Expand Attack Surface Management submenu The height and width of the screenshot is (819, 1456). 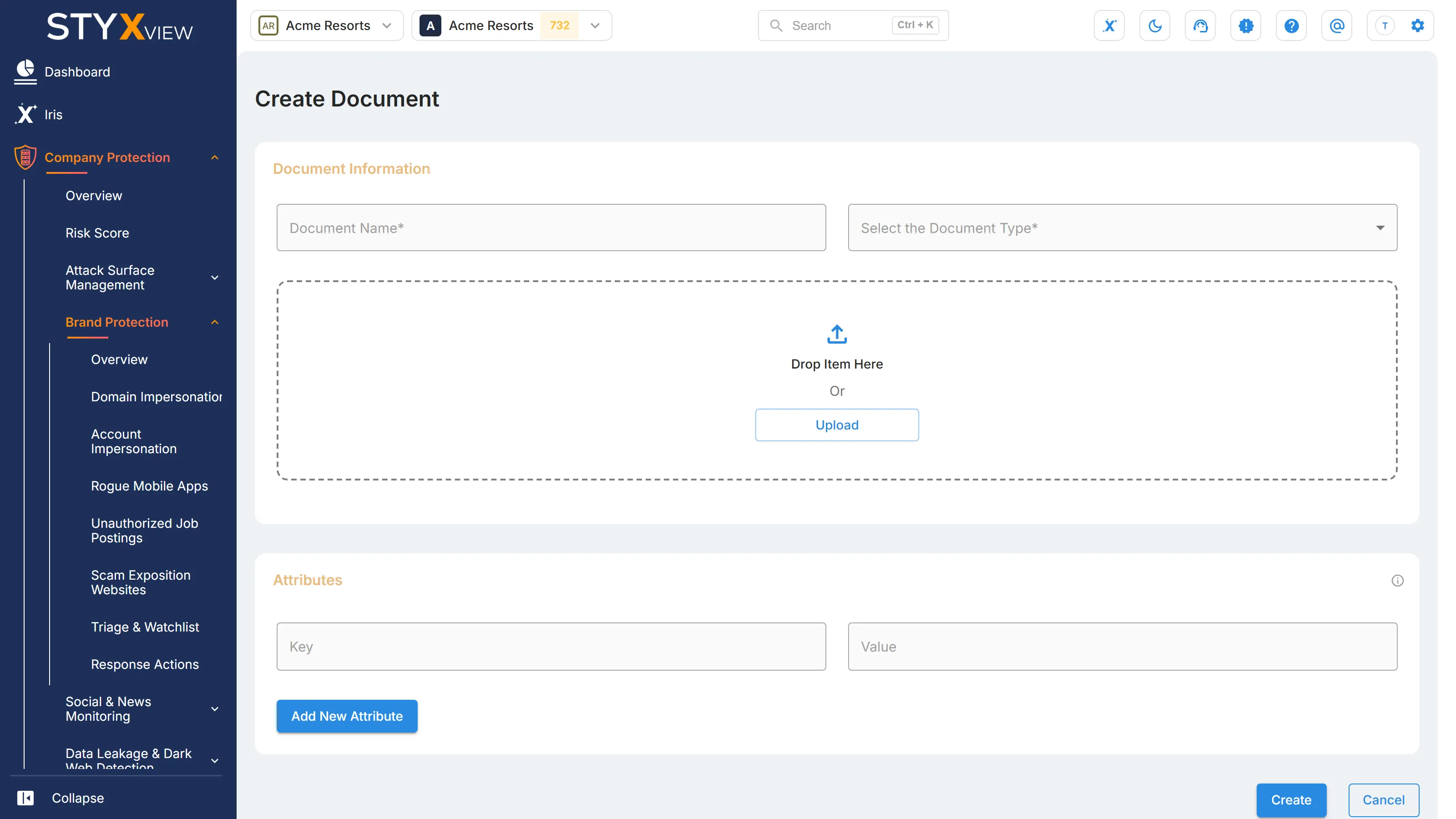[x=215, y=278]
